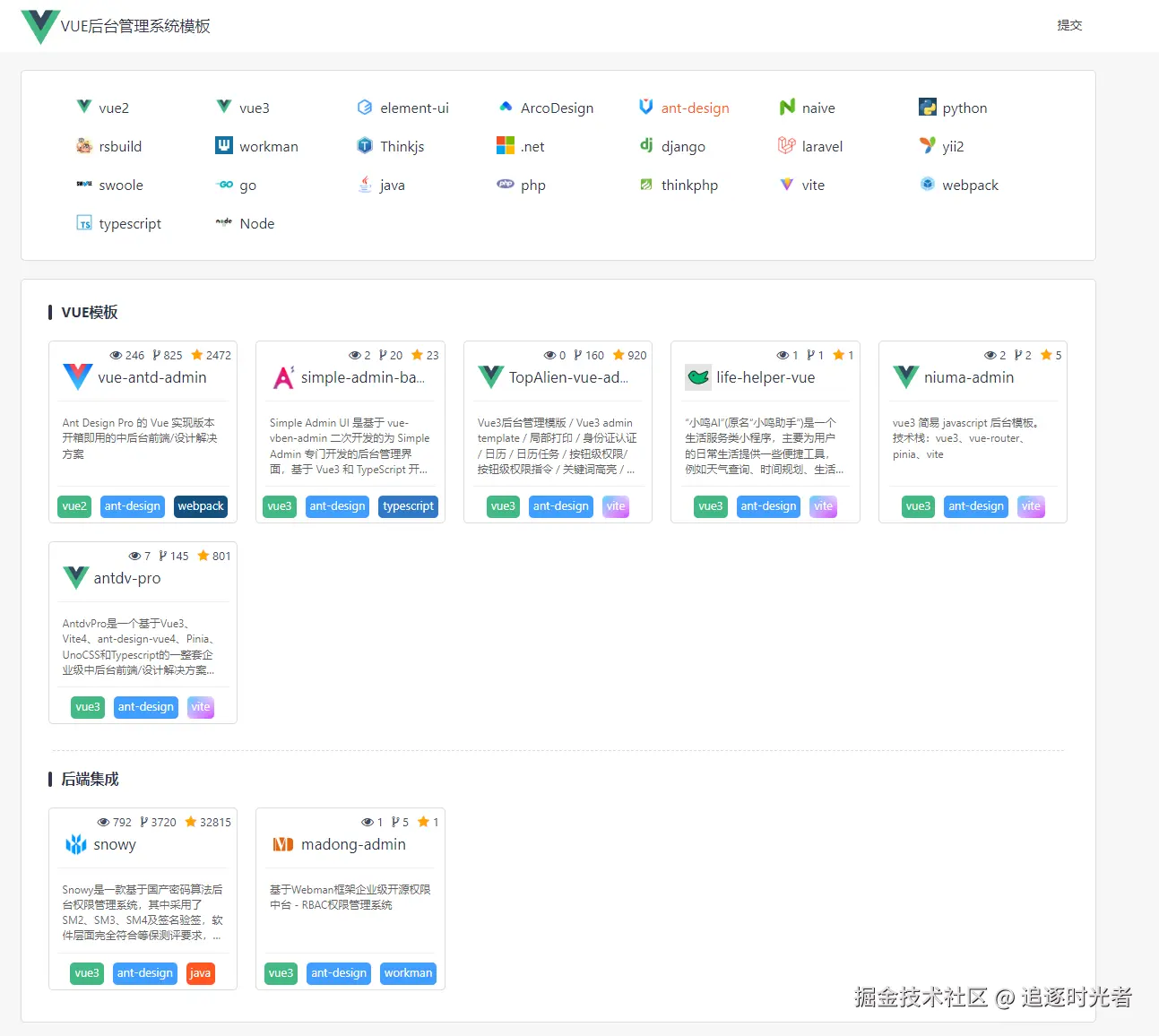Click the 3720 fork count on snowy
This screenshot has height=1036, width=1159.
159,822
